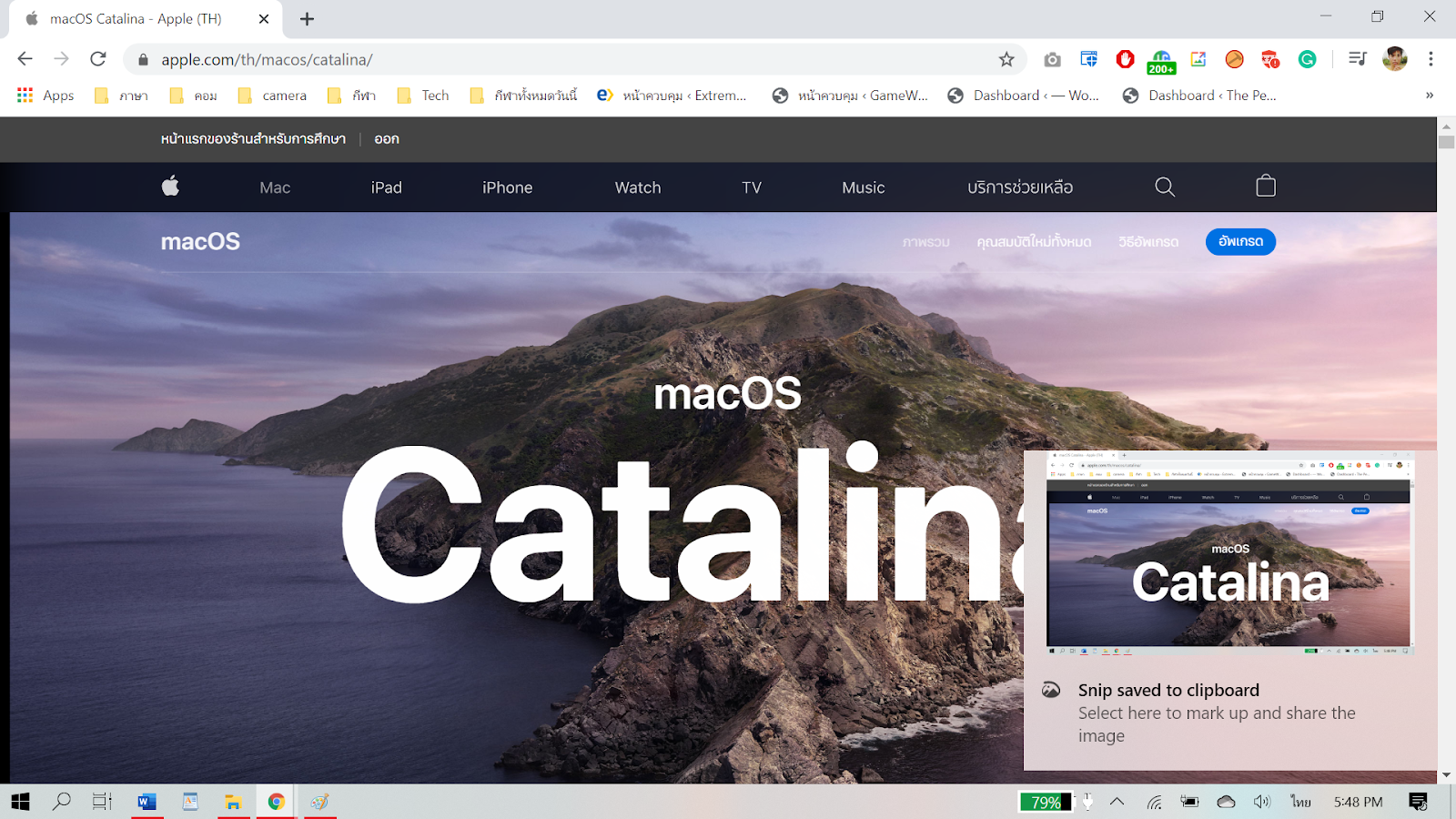1456x819 pixels.
Task: Open the Chrome profile avatar
Action: (x=1395, y=59)
